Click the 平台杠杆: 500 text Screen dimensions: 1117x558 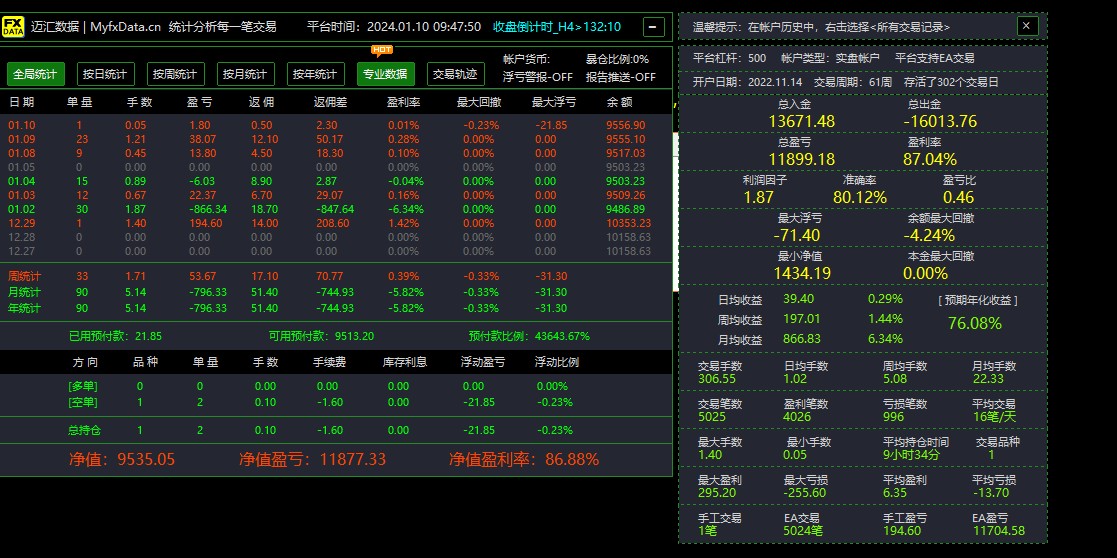[729, 58]
